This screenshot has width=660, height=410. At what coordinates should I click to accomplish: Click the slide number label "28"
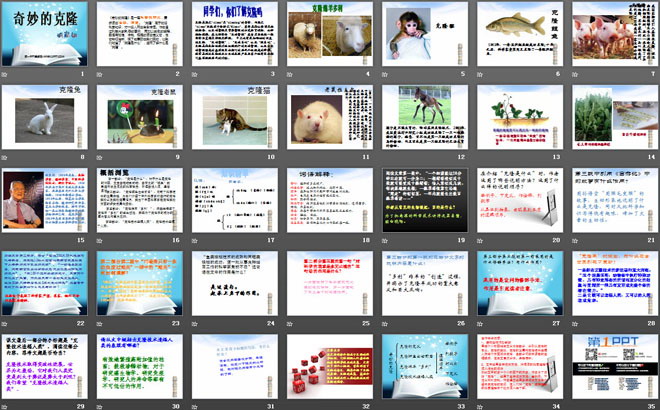(652, 323)
